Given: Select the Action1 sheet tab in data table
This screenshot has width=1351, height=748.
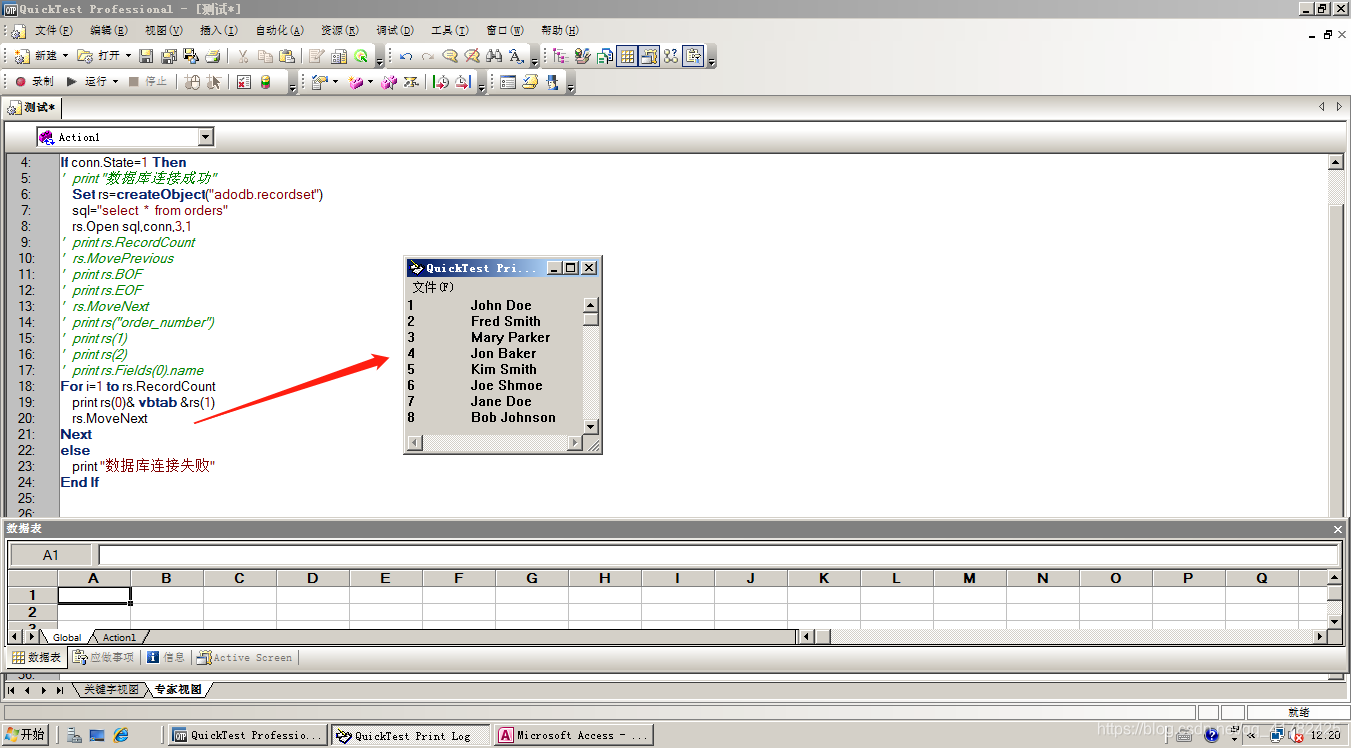Looking at the screenshot, I should point(119,637).
